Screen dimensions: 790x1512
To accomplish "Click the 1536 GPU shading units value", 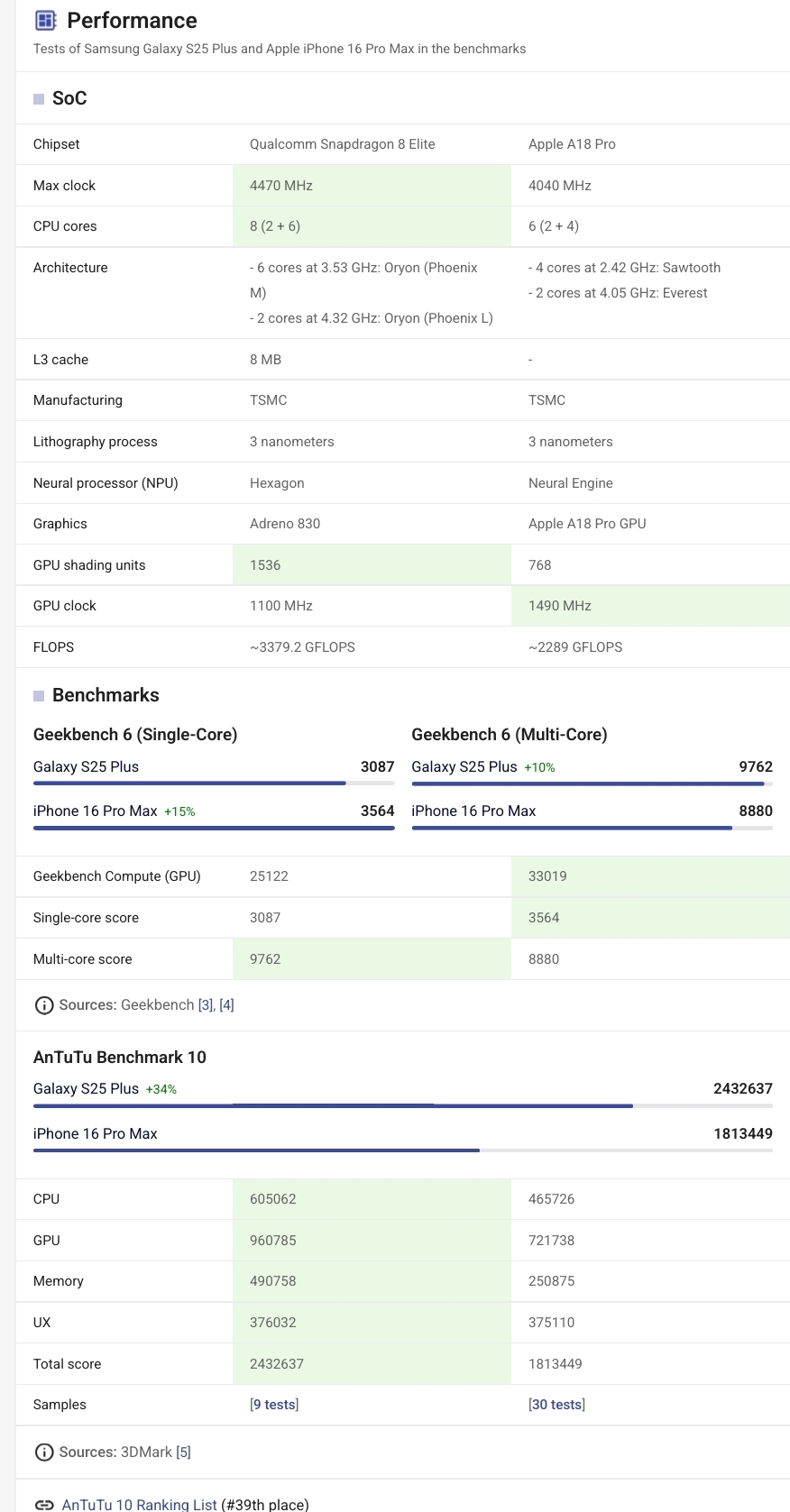I will point(265,565).
